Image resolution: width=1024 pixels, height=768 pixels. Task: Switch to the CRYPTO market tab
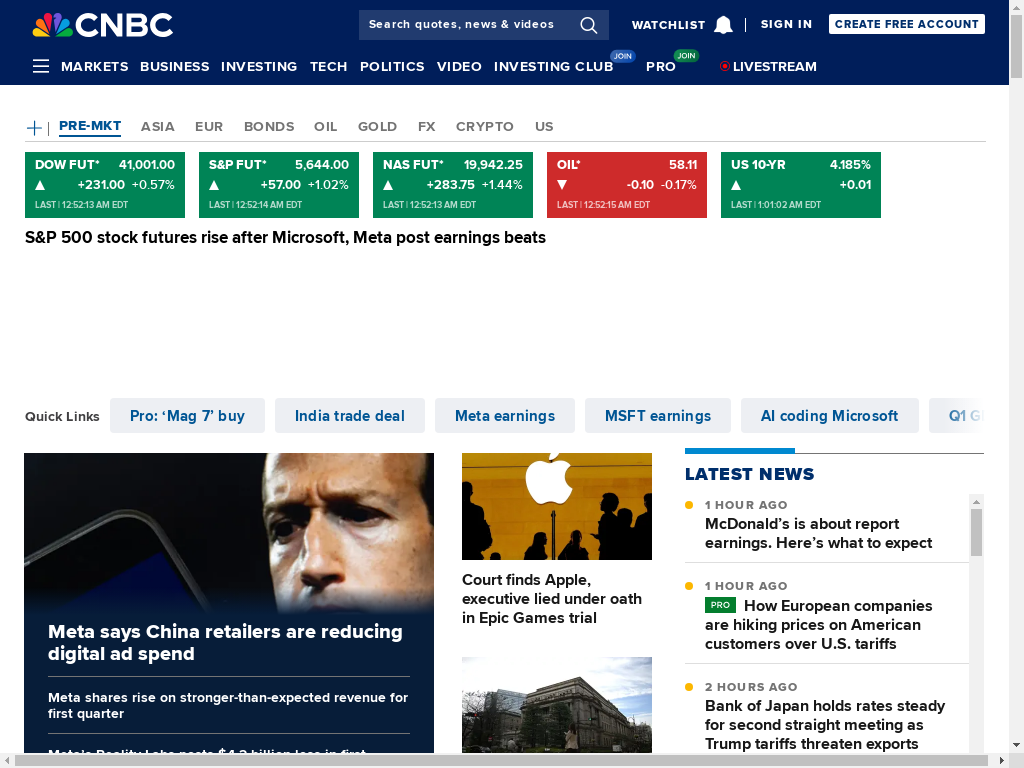[485, 127]
